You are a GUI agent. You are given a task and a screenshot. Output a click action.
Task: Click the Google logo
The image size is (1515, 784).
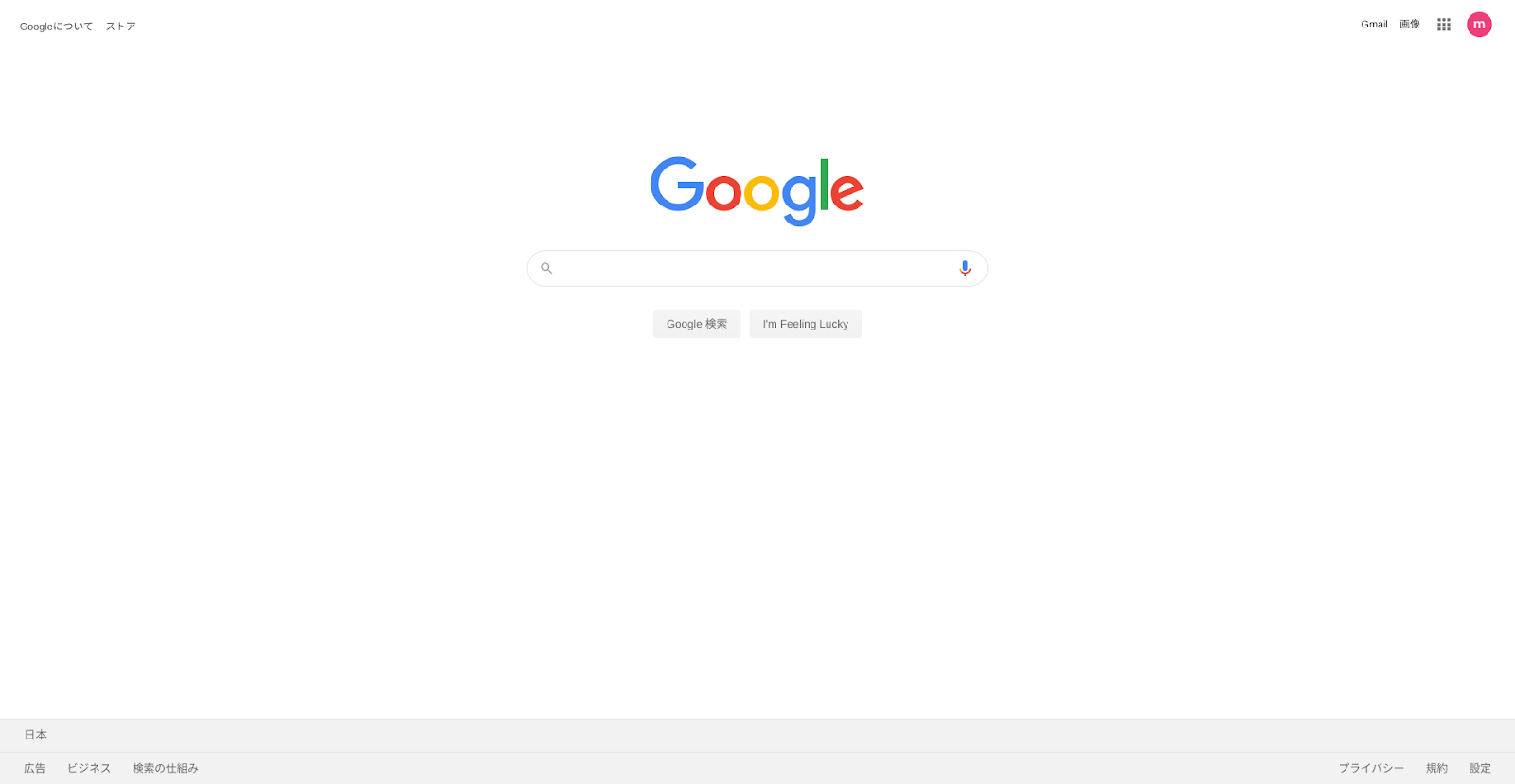pyautogui.click(x=757, y=191)
